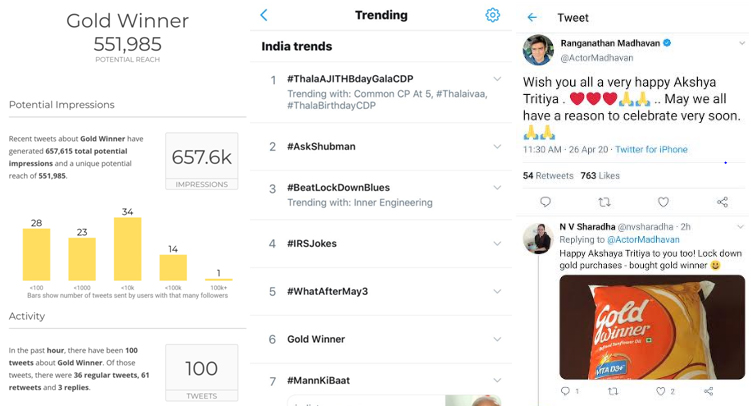This screenshot has width=751, height=406.
Task: Reply to Madhavan's tweet
Action: [546, 202]
